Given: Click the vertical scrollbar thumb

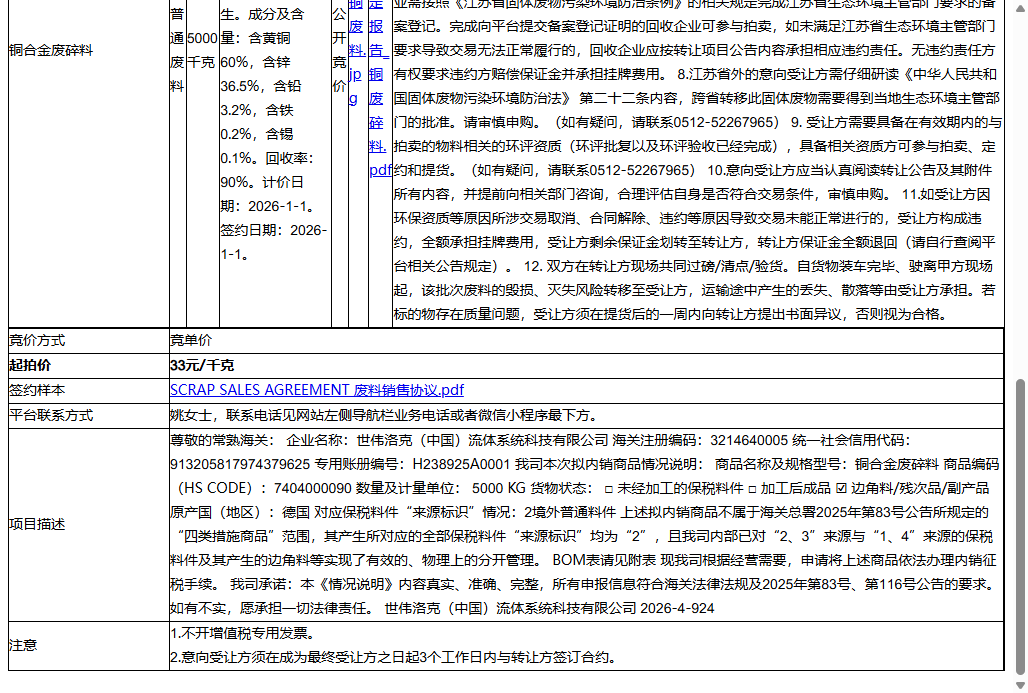Looking at the screenshot, I should point(1020,526).
